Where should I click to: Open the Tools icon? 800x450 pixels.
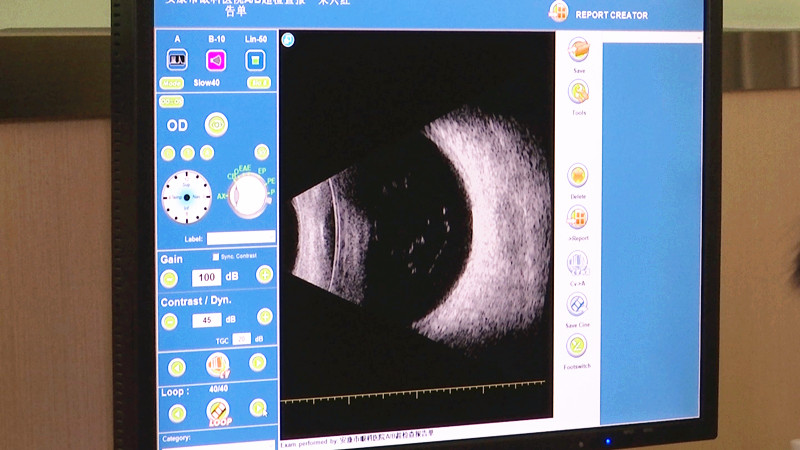click(x=578, y=92)
